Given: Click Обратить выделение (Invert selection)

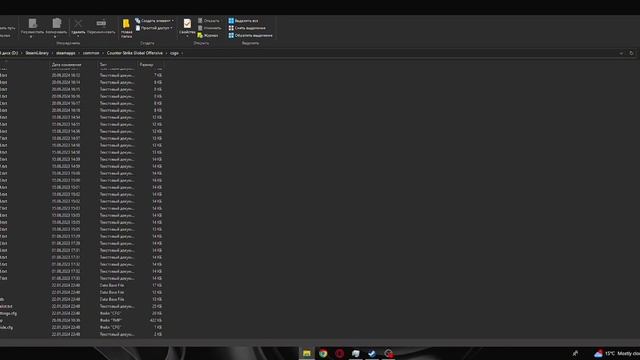Looking at the screenshot, I should pyautogui.click(x=251, y=36).
